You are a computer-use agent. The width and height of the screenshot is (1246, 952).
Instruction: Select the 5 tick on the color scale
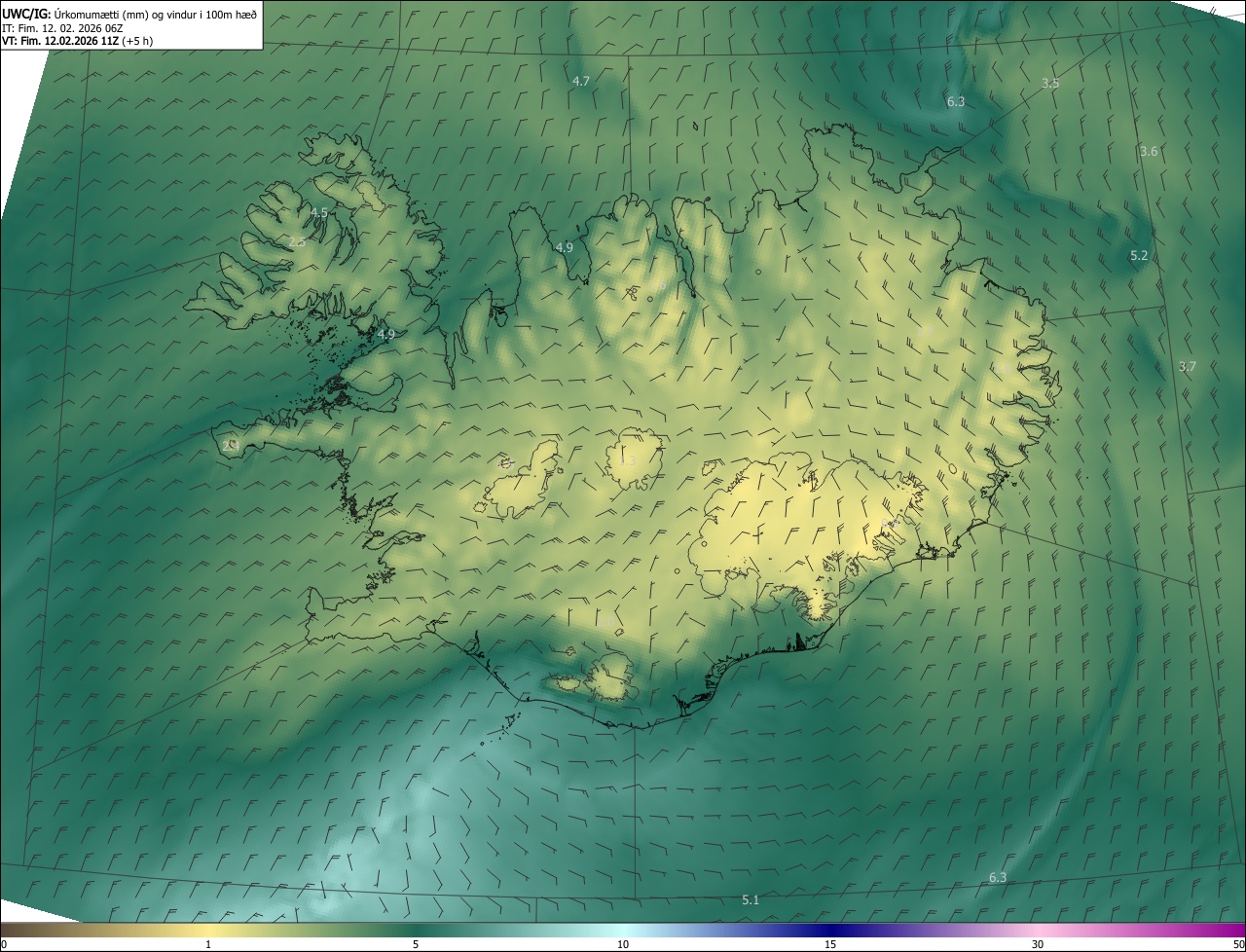tap(416, 944)
